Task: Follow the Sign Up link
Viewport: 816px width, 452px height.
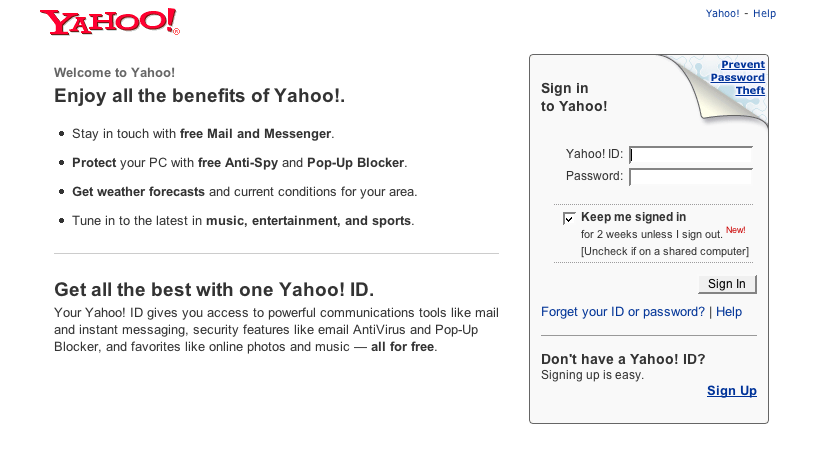Action: 731,391
